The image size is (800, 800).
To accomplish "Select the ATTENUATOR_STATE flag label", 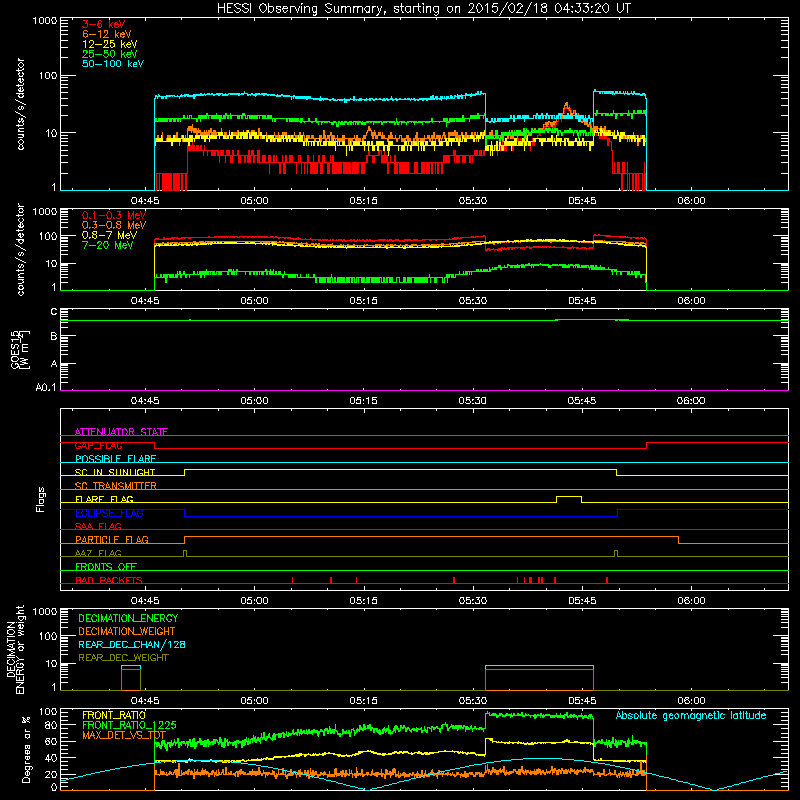I will coord(121,432).
